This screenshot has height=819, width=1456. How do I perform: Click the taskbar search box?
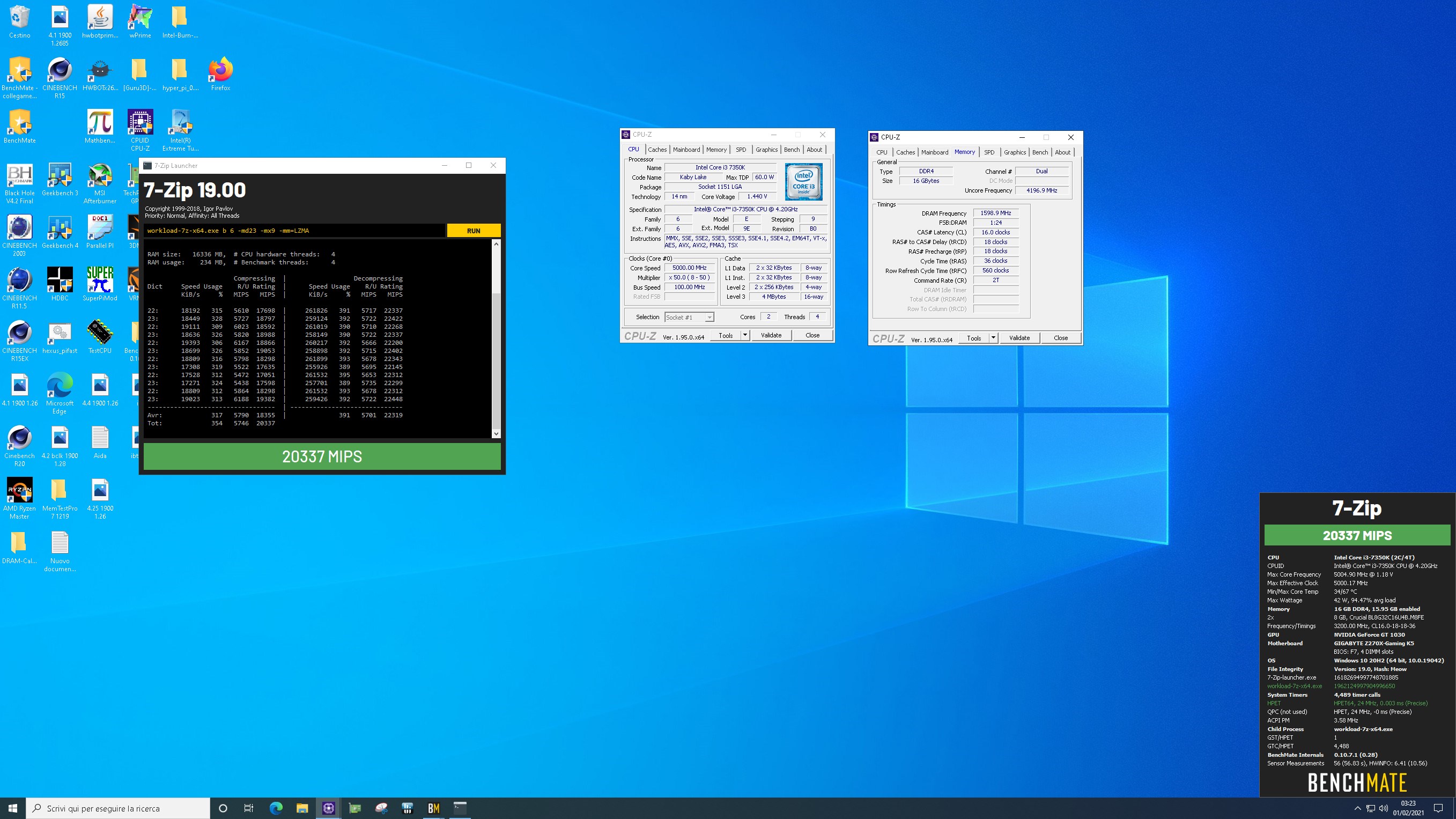pyautogui.click(x=118, y=808)
